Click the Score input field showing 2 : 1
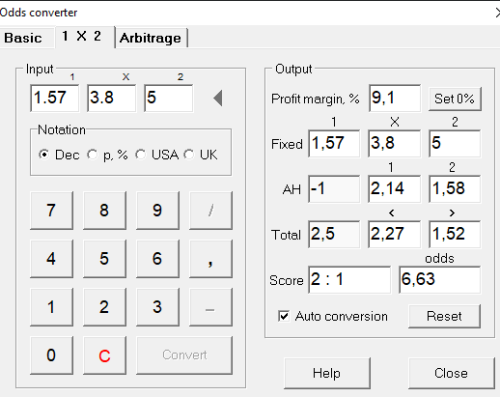 click(349, 279)
